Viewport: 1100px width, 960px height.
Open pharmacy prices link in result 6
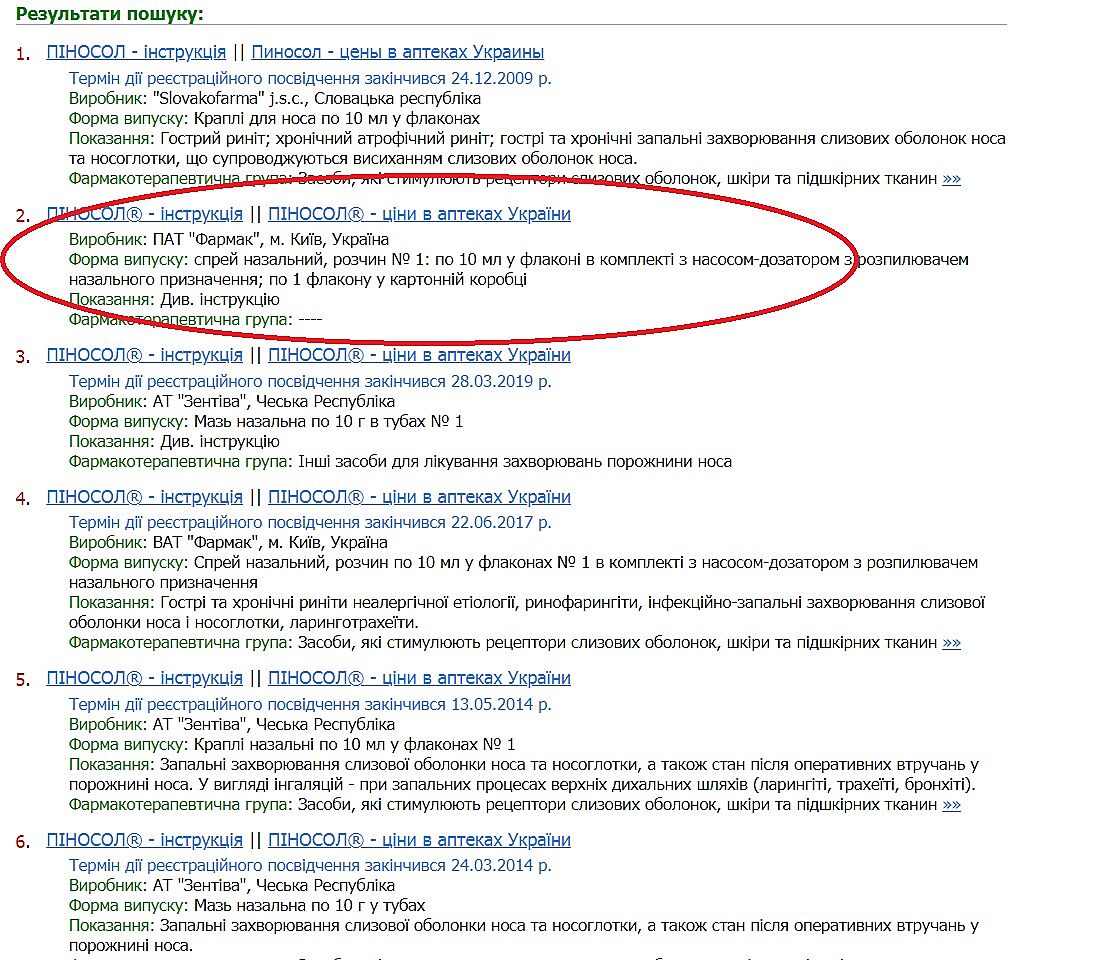419,840
